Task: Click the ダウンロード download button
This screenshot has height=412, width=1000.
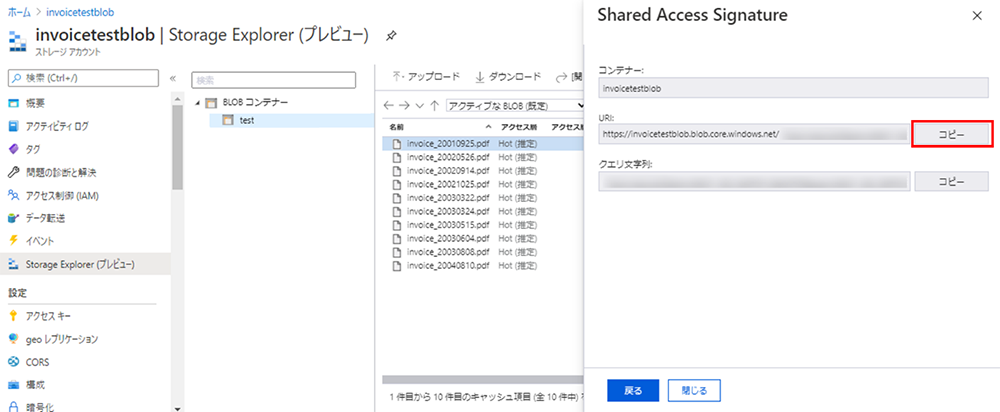Action: click(x=508, y=77)
